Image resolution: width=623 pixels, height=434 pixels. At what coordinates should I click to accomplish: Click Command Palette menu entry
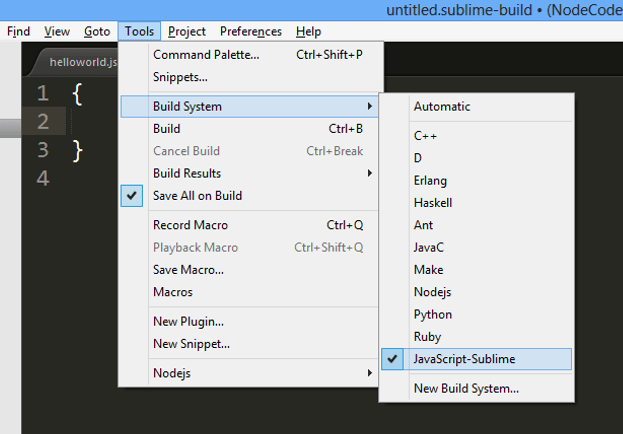205,54
